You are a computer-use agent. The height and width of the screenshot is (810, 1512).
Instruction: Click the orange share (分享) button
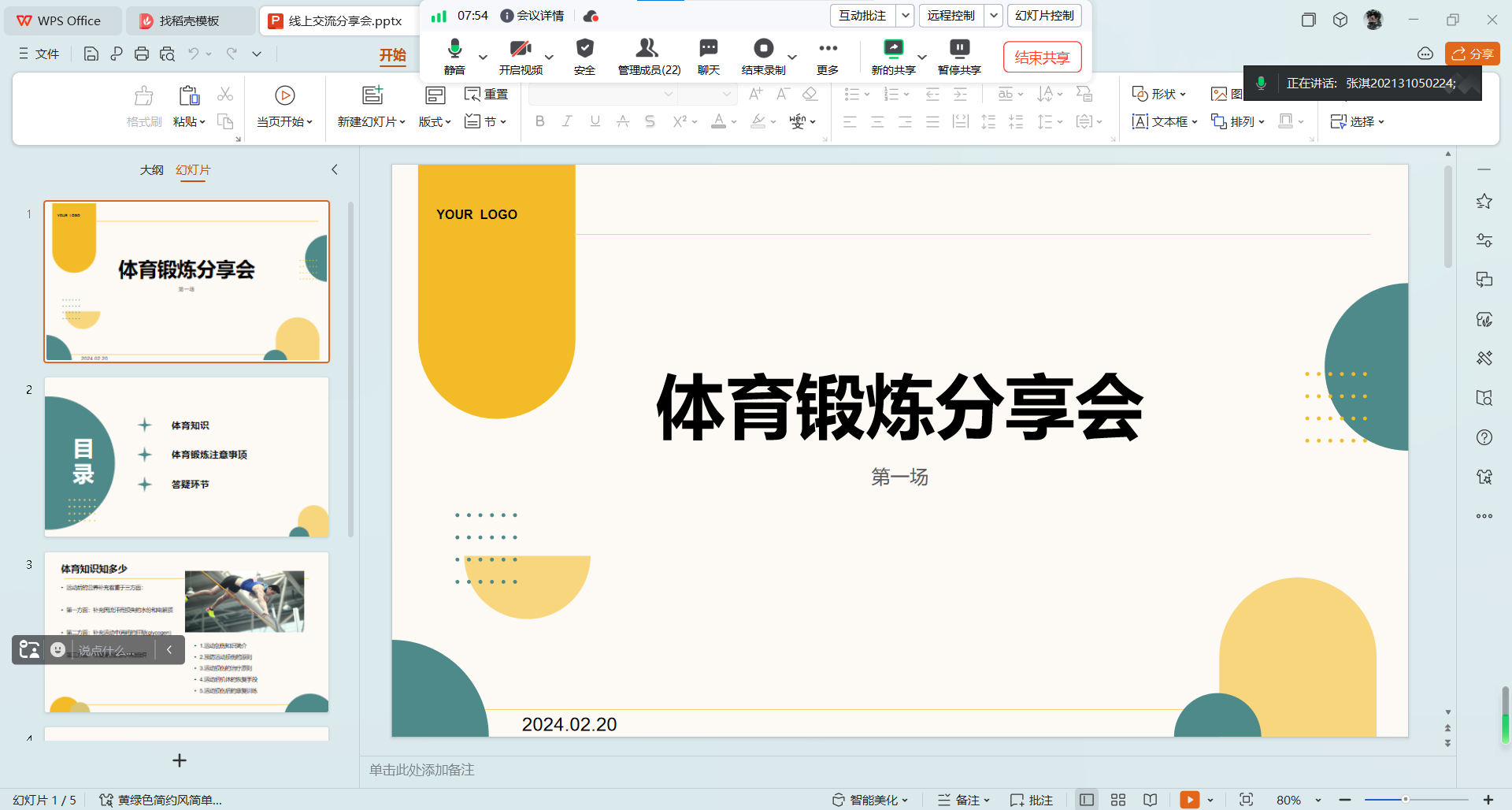tap(1472, 54)
